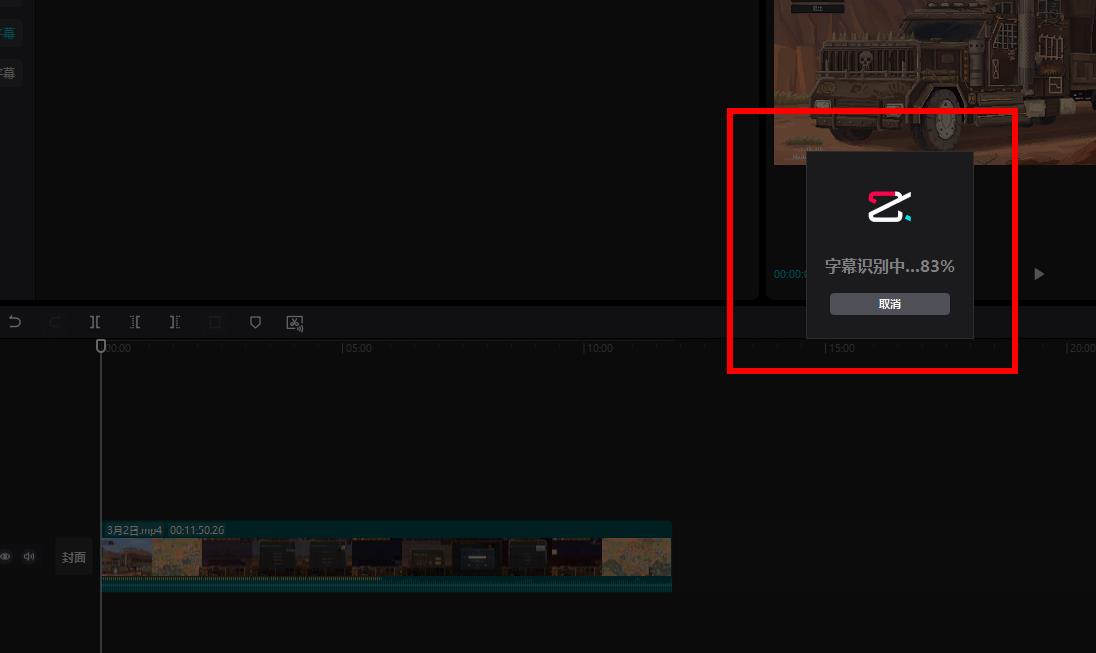
Task: Click the undo arrow in timeline toolbar
Action: pyautogui.click(x=14, y=322)
